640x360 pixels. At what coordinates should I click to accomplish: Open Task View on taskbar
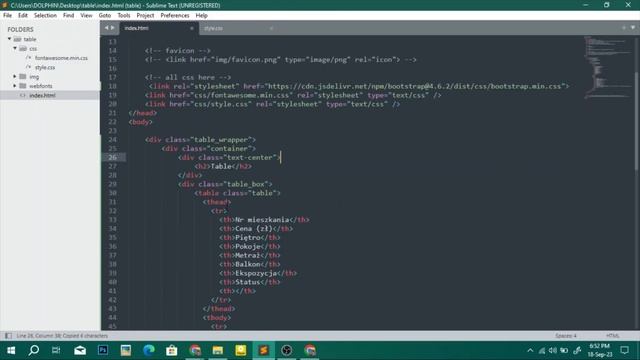pyautogui.click(x=56, y=350)
